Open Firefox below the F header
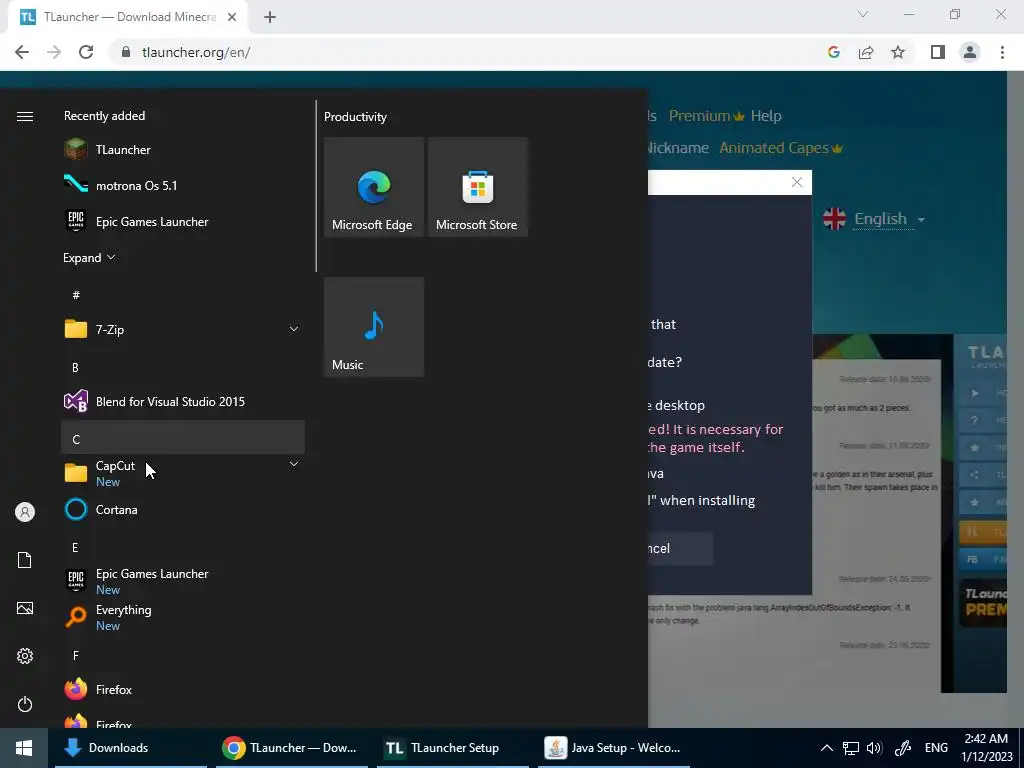Image resolution: width=1024 pixels, height=768 pixels. coord(183,689)
